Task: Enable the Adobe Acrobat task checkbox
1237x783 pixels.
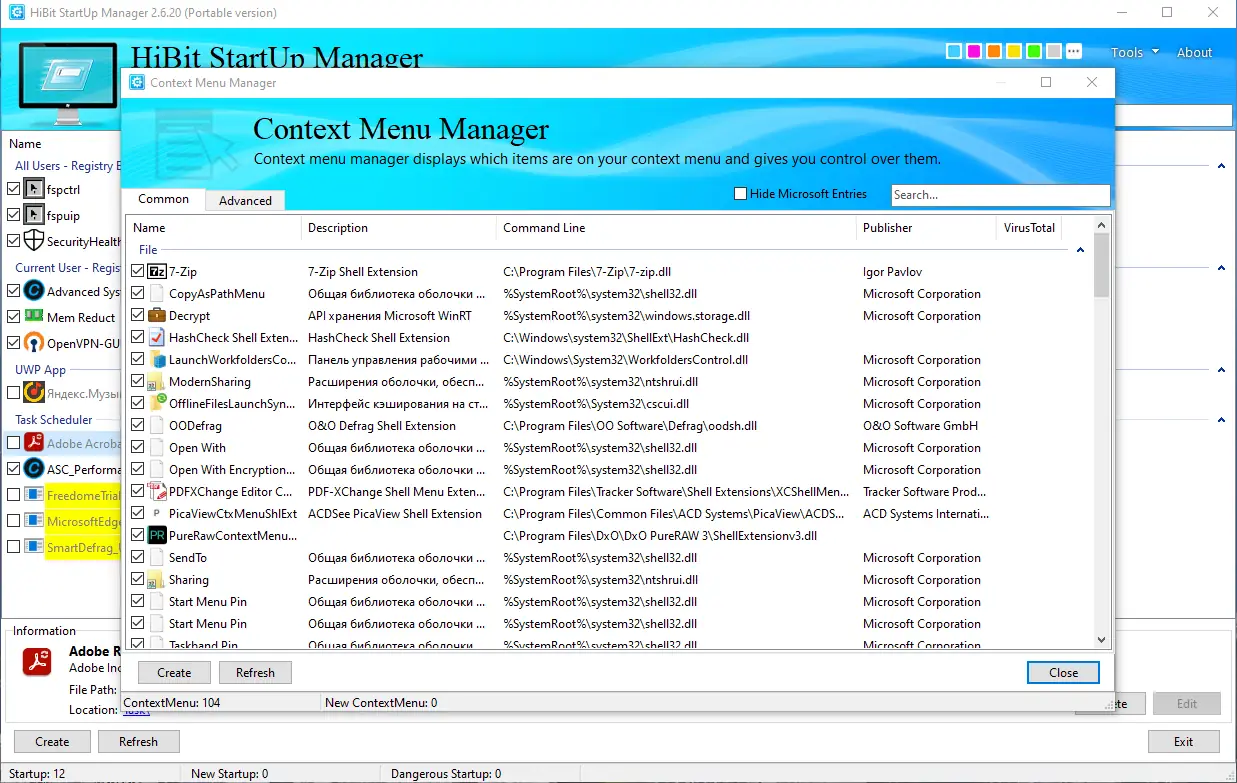Action: 13,442
